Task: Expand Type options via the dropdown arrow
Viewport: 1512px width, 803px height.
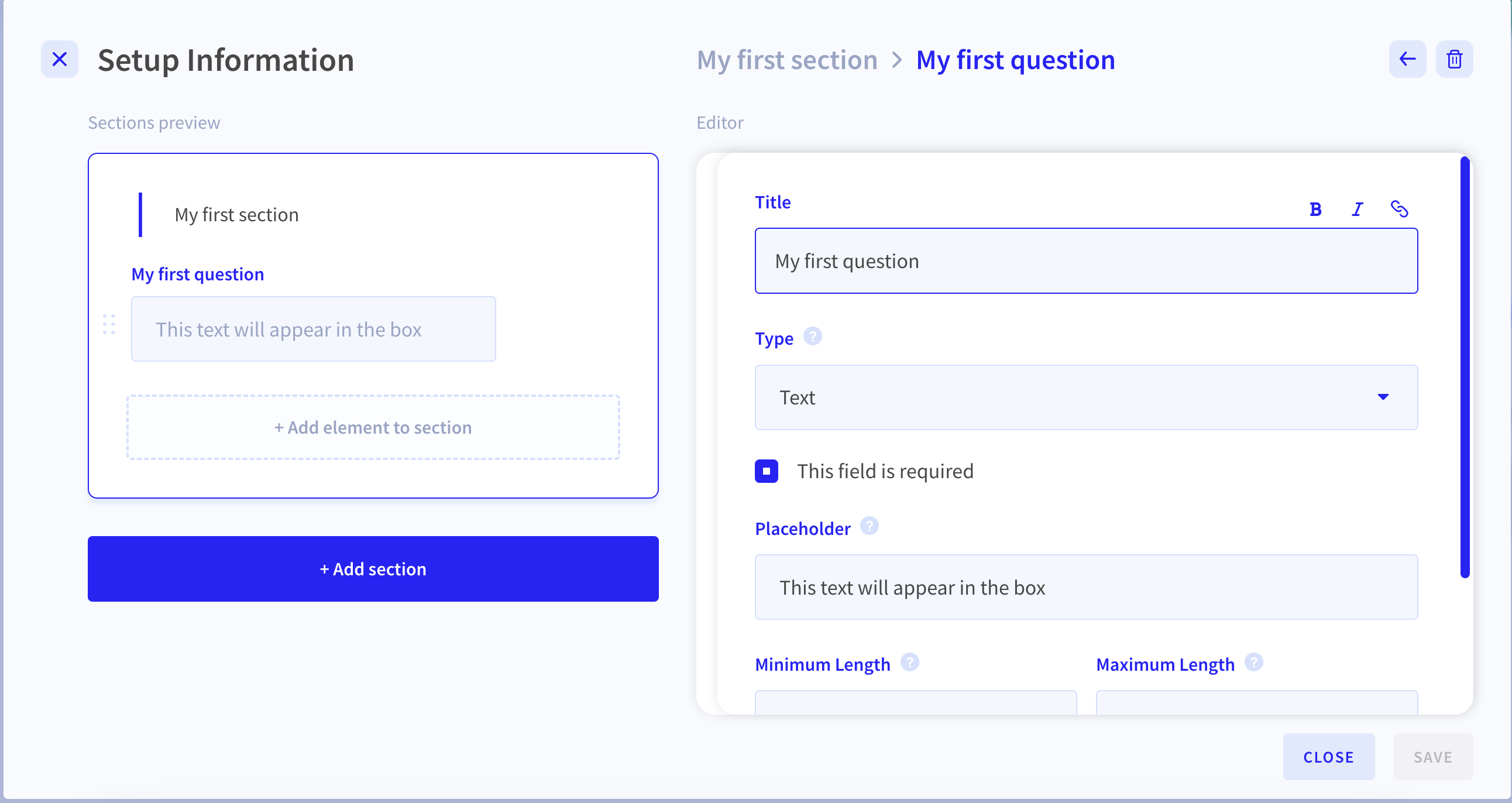Action: 1383,397
